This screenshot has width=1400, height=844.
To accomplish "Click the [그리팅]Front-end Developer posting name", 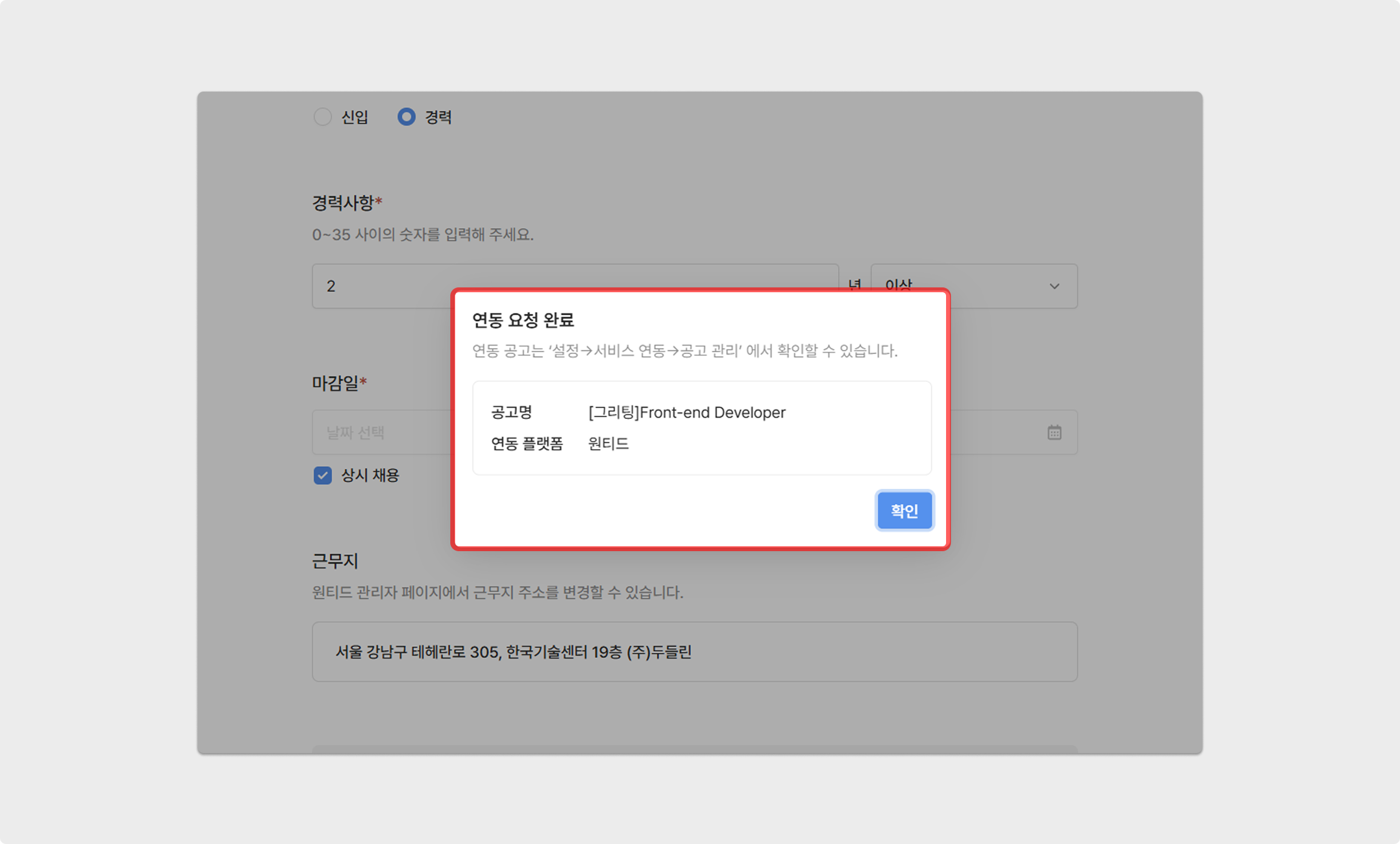I will click(x=686, y=412).
